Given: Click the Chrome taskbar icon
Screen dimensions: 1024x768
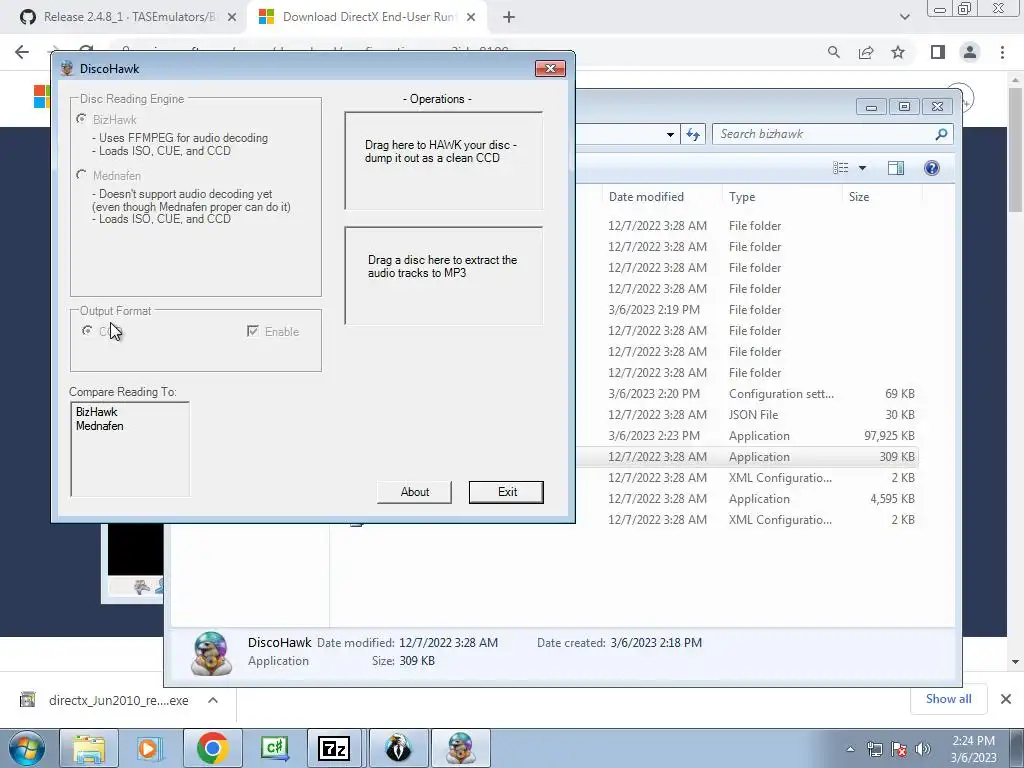Looking at the screenshot, I should (x=212, y=748).
